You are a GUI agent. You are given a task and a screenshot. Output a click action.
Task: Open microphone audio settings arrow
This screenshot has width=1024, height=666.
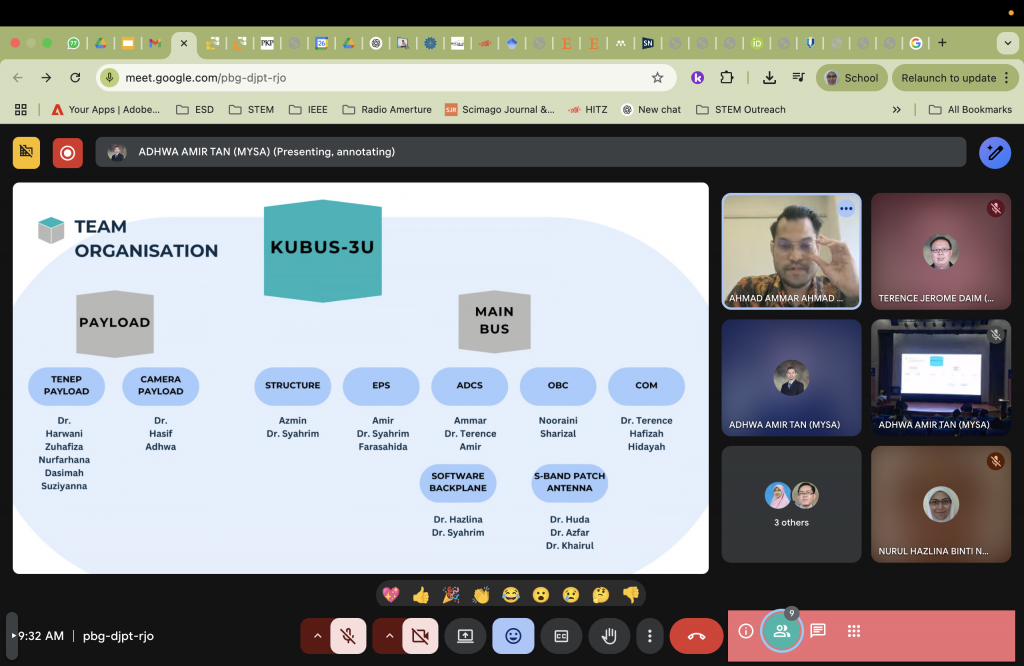(317, 635)
